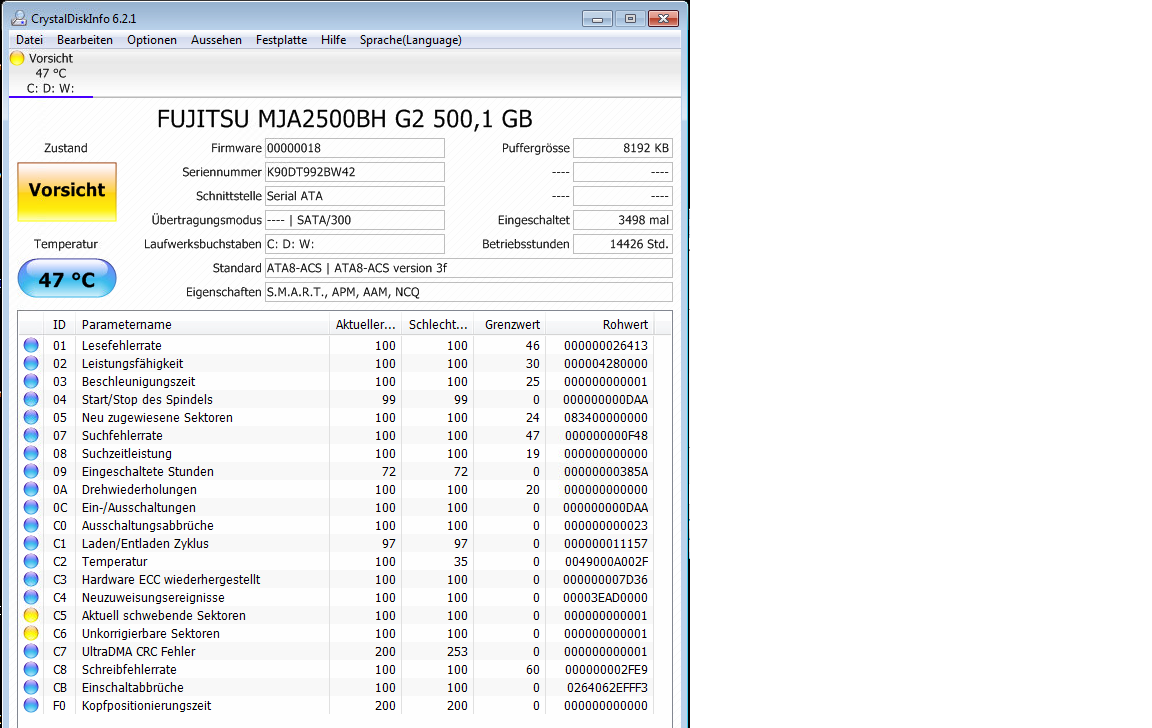Click the CrystalDiskInfo title bar app icon

[19, 18]
